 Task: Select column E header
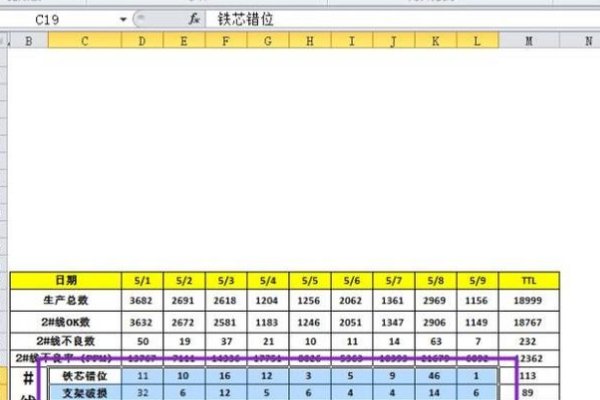[x=184, y=41]
